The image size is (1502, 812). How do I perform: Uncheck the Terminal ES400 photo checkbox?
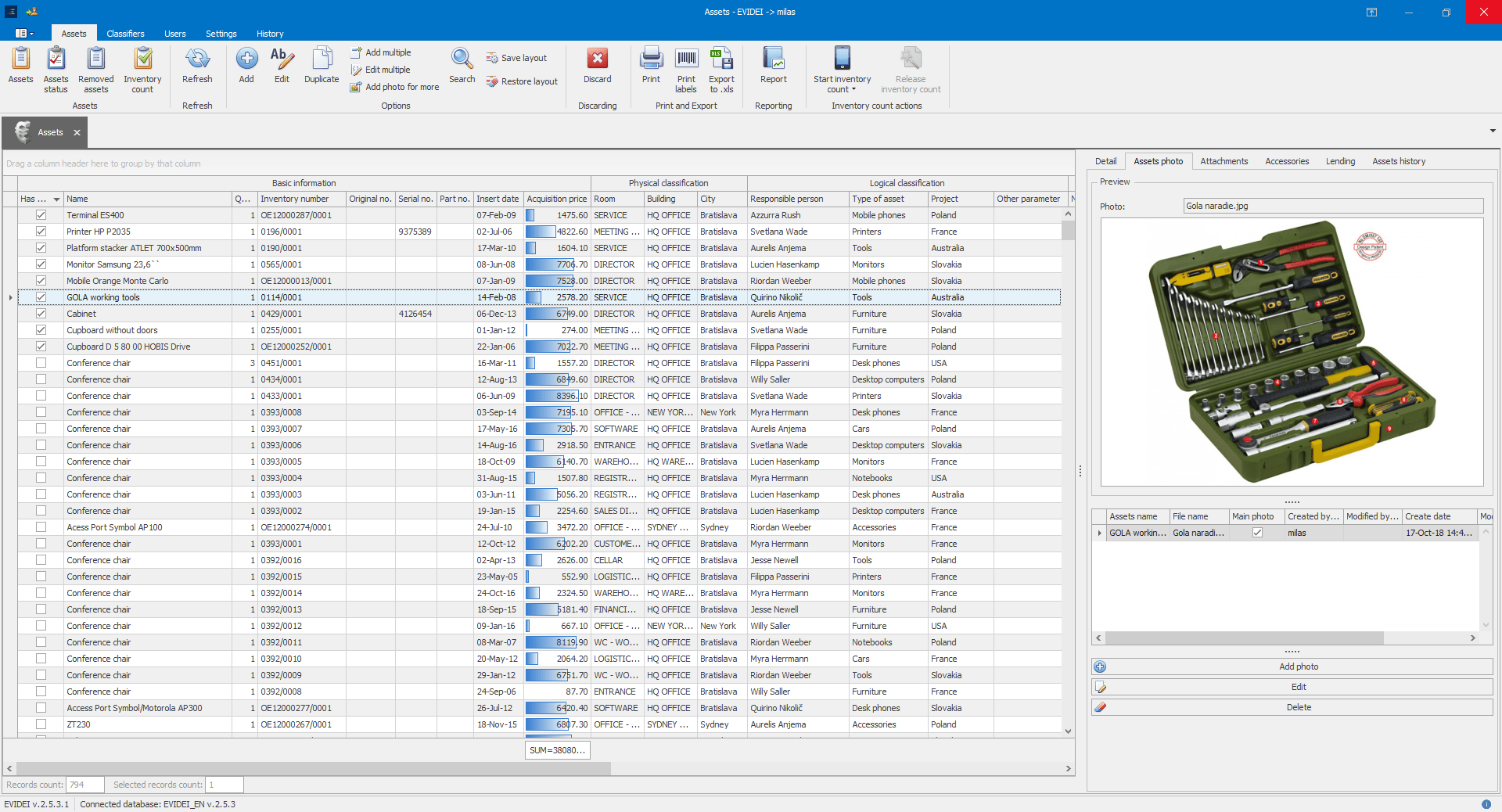(x=41, y=215)
